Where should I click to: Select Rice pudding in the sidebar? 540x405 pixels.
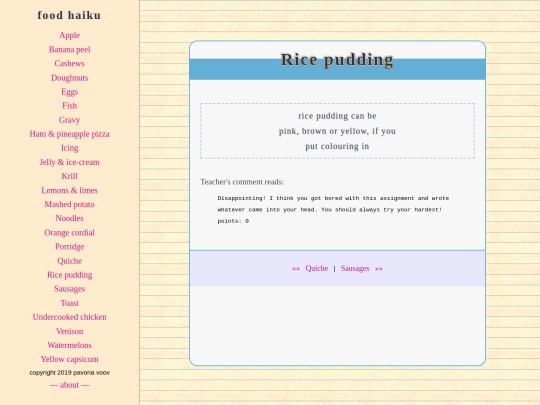coord(70,275)
